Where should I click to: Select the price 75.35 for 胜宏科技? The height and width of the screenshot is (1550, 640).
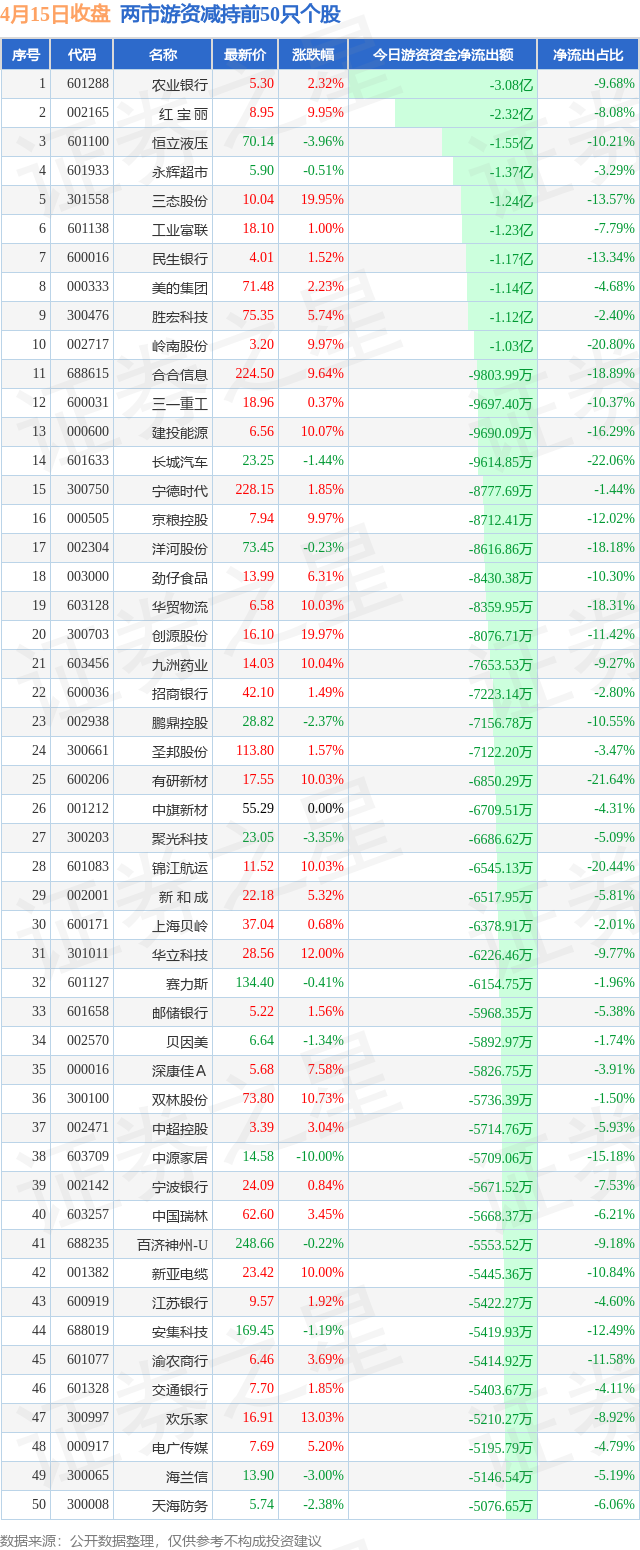click(x=258, y=316)
